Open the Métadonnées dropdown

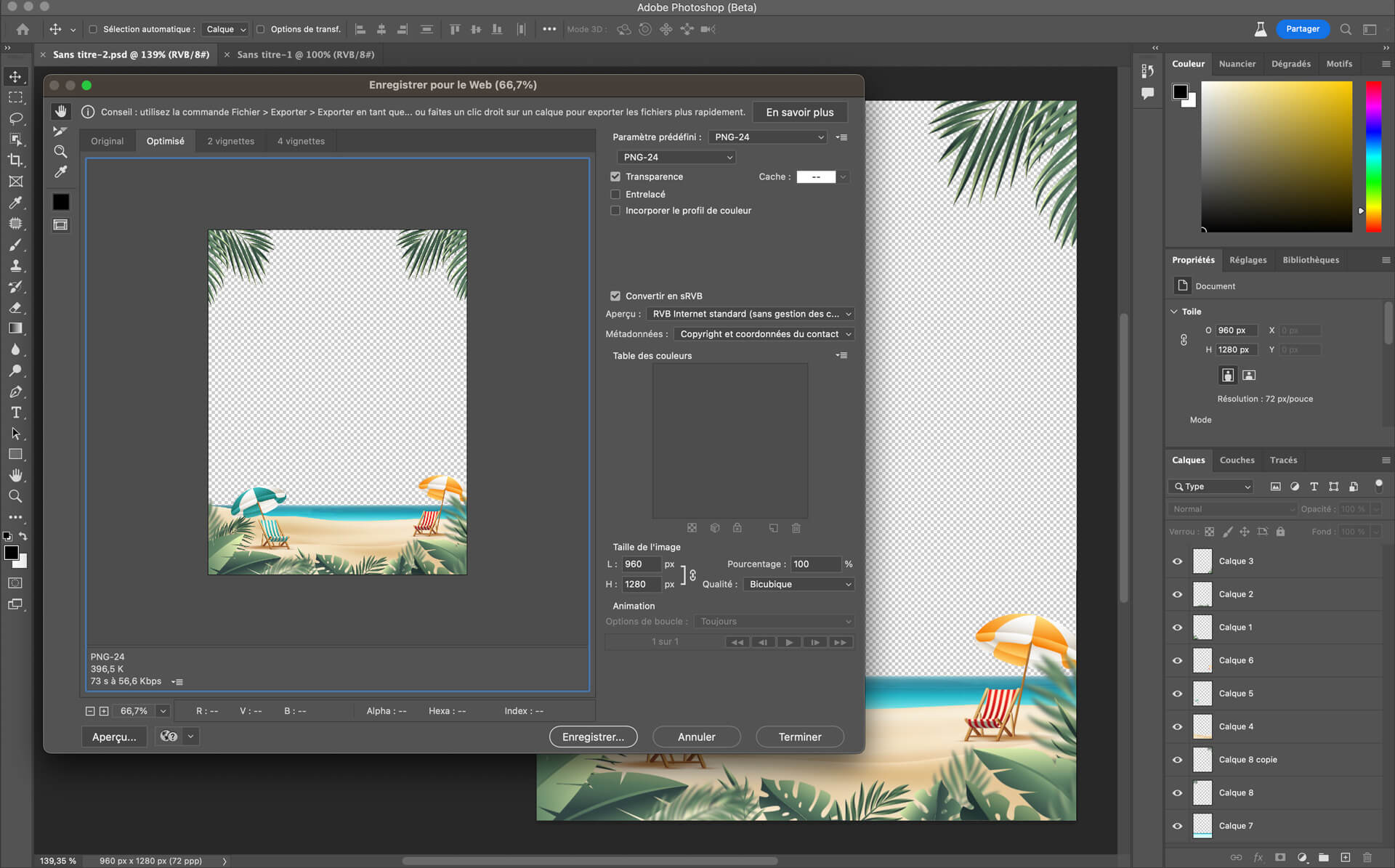[x=764, y=334]
